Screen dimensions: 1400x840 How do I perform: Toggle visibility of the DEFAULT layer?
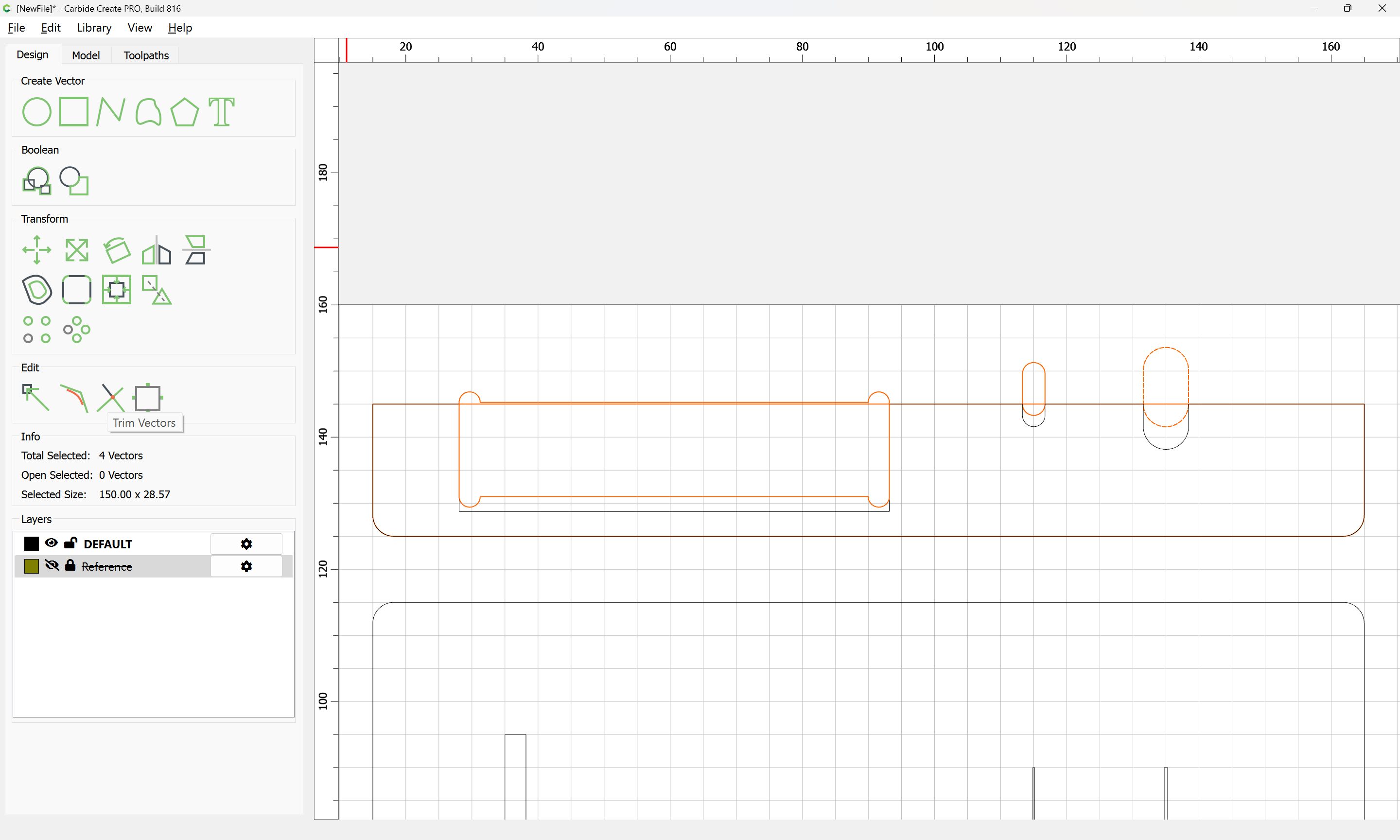tap(51, 543)
